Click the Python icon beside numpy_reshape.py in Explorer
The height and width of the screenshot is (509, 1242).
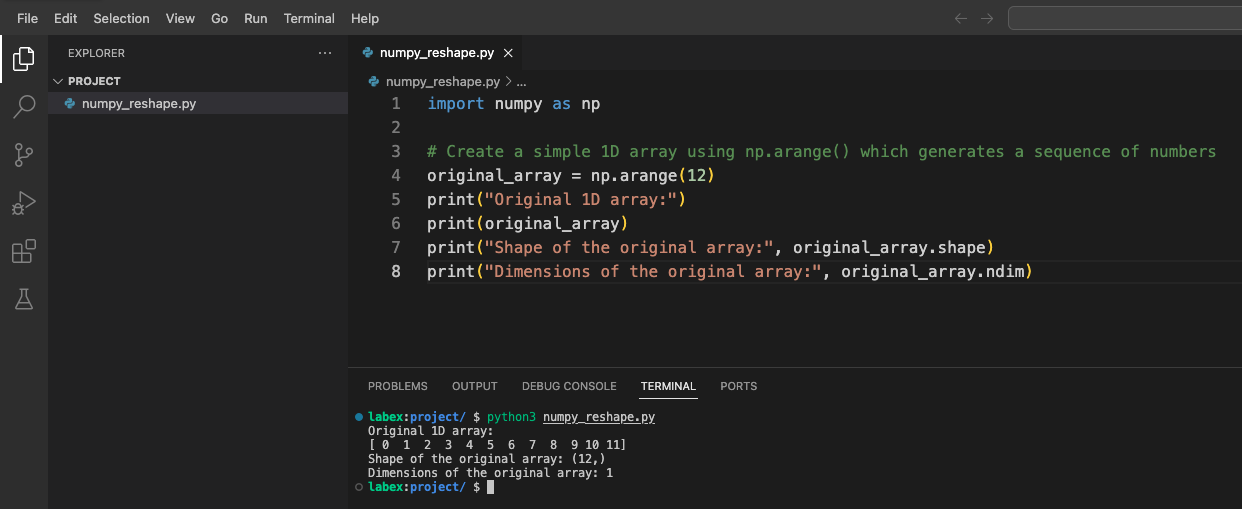[69, 103]
